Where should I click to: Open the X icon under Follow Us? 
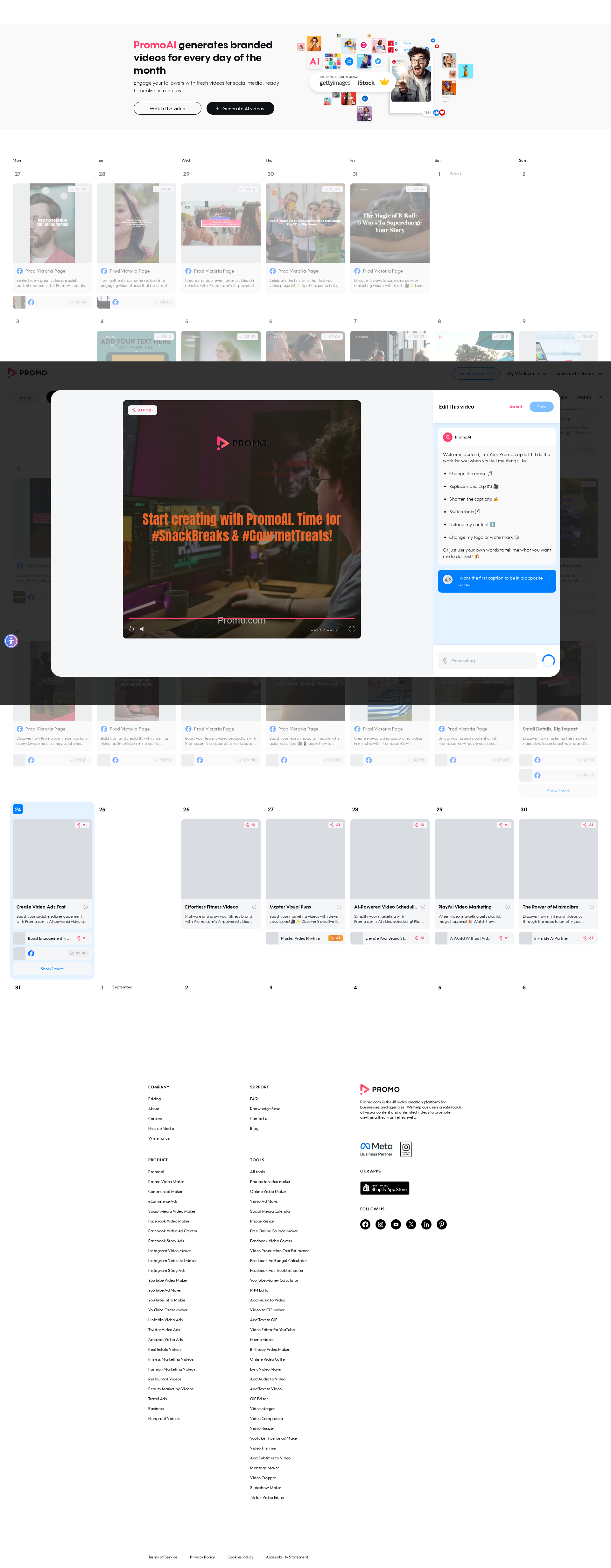[411, 1224]
